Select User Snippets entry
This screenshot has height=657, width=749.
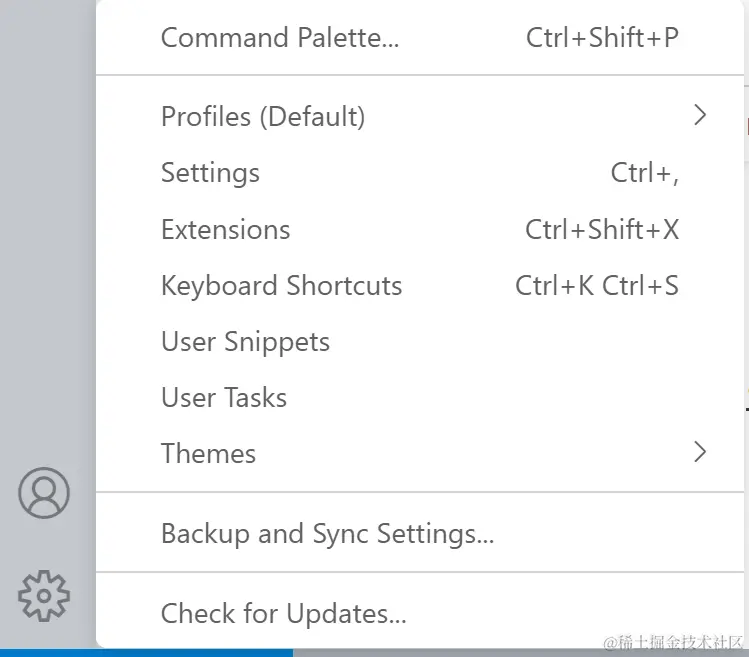click(x=245, y=342)
